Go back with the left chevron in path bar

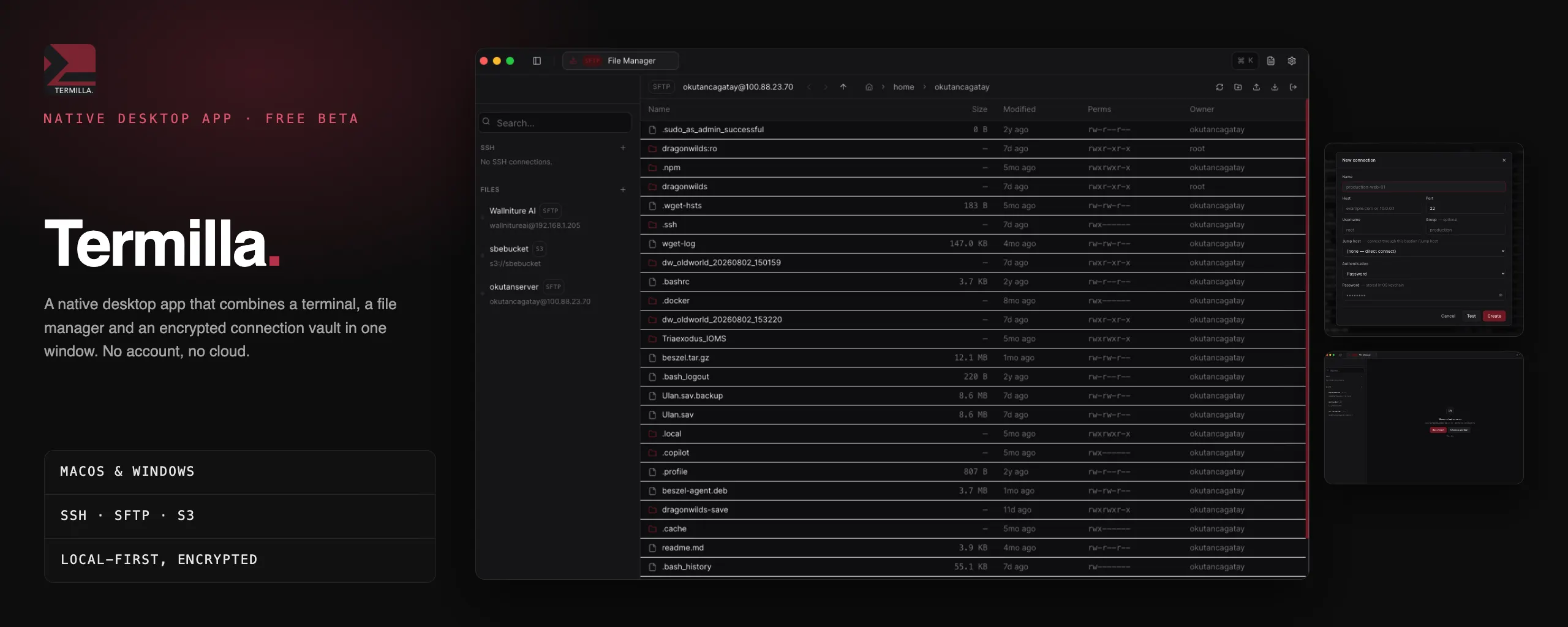809,87
